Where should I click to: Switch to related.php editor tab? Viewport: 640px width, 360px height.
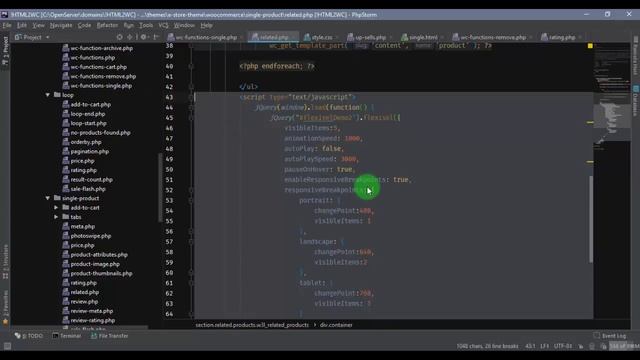[273, 37]
